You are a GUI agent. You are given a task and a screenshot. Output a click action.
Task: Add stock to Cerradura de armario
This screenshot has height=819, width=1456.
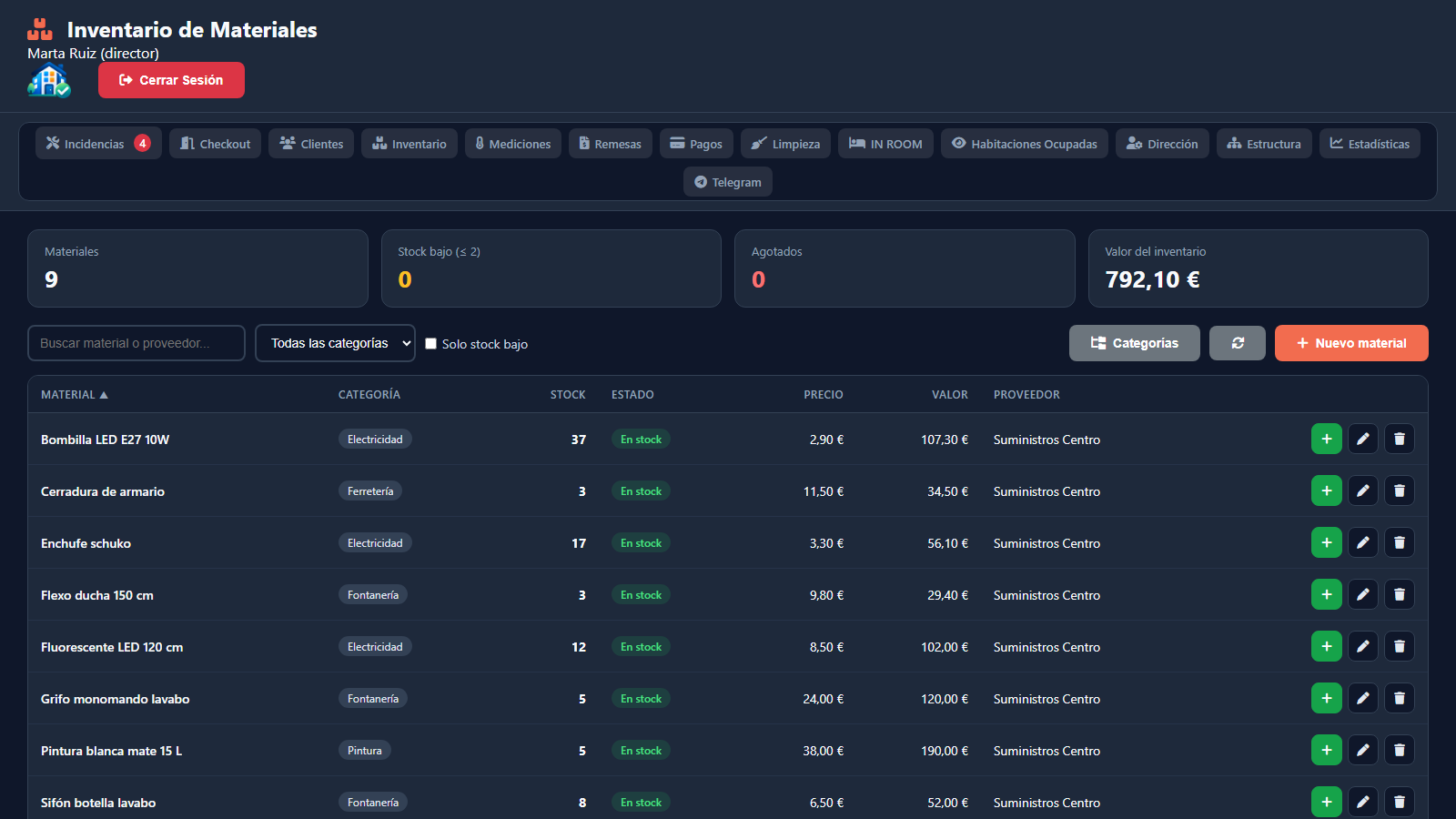coord(1326,490)
